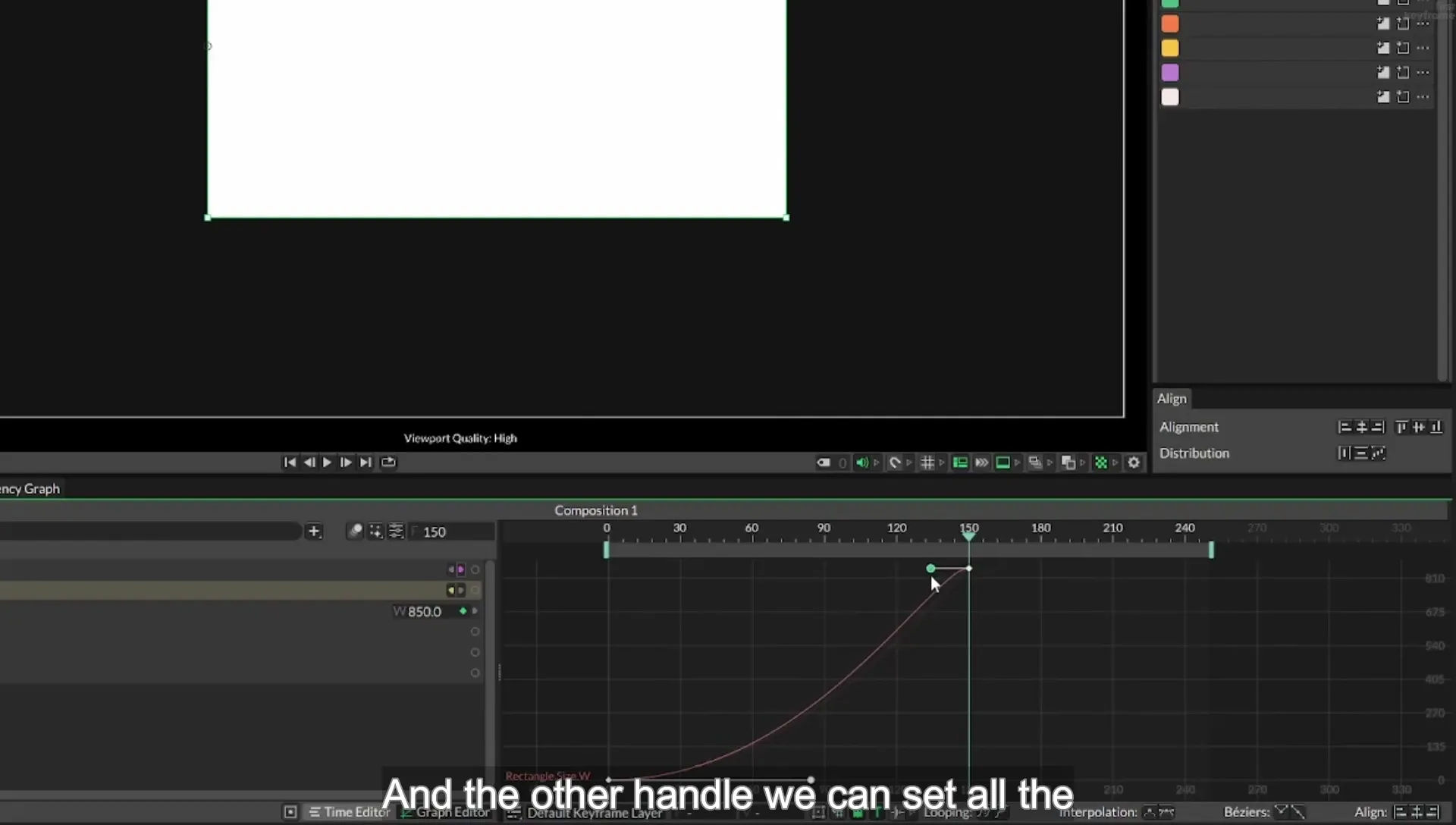
Task: Select the purple color swatch
Action: point(1170,73)
